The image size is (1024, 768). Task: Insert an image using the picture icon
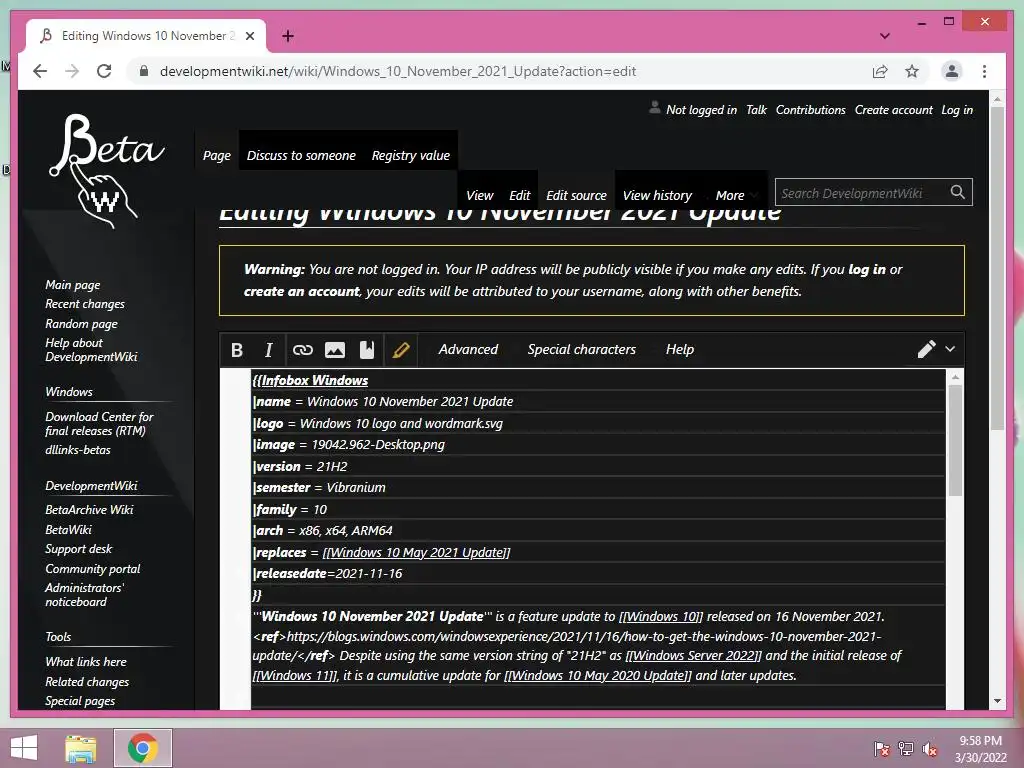click(335, 350)
